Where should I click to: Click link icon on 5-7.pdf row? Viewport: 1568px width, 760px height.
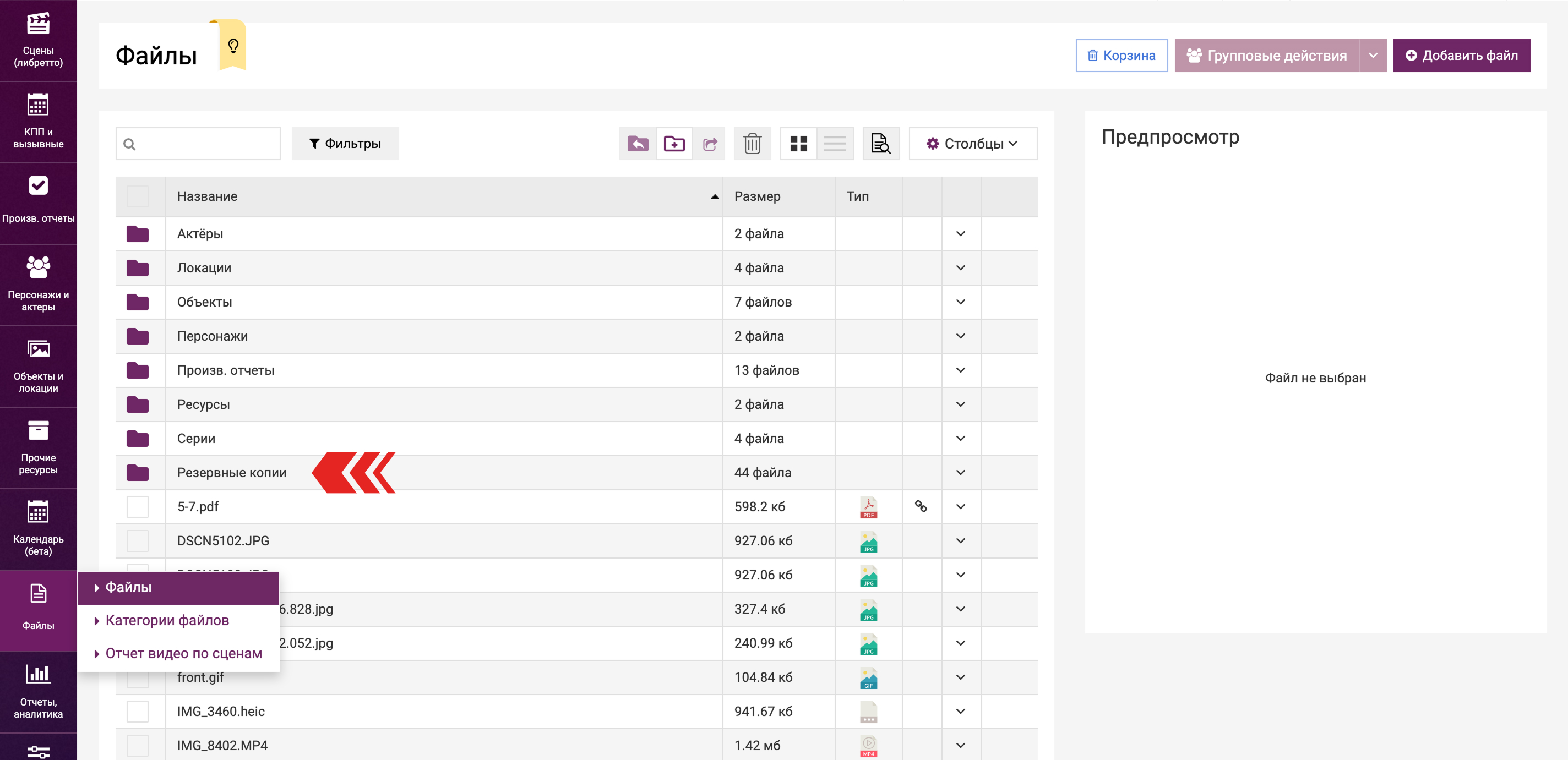921,506
